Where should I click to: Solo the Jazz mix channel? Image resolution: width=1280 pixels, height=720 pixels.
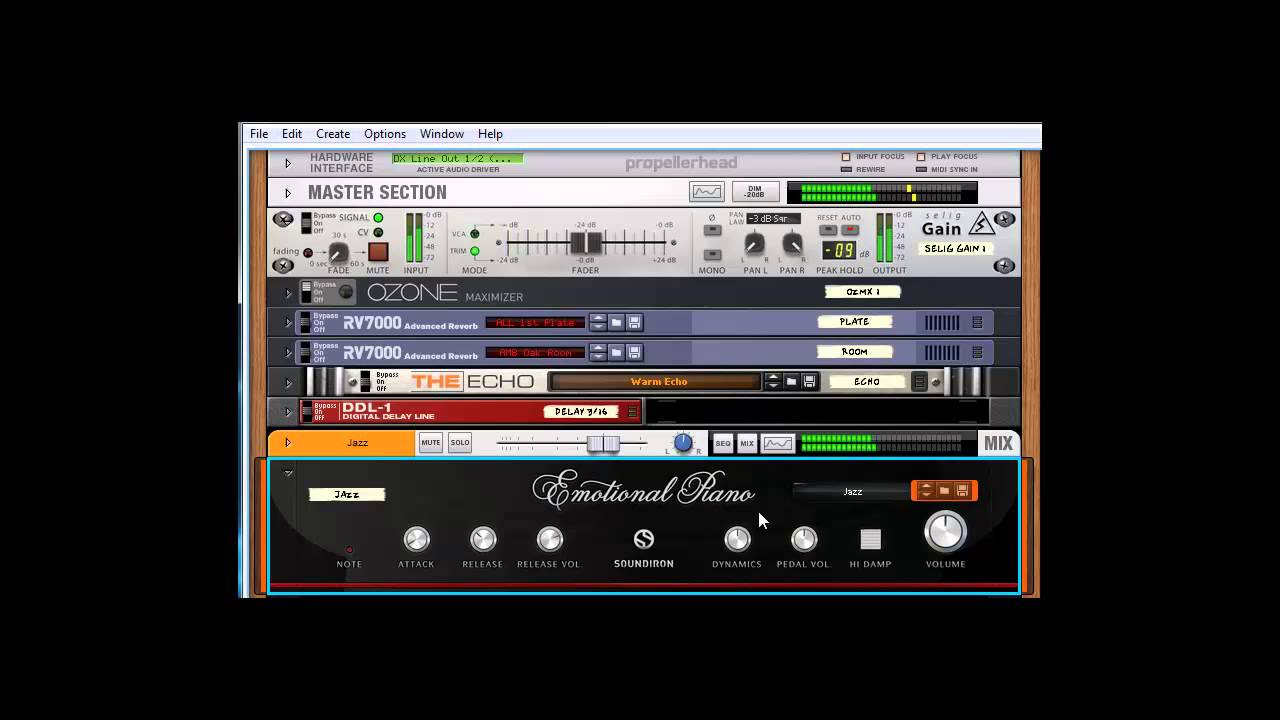pos(460,443)
